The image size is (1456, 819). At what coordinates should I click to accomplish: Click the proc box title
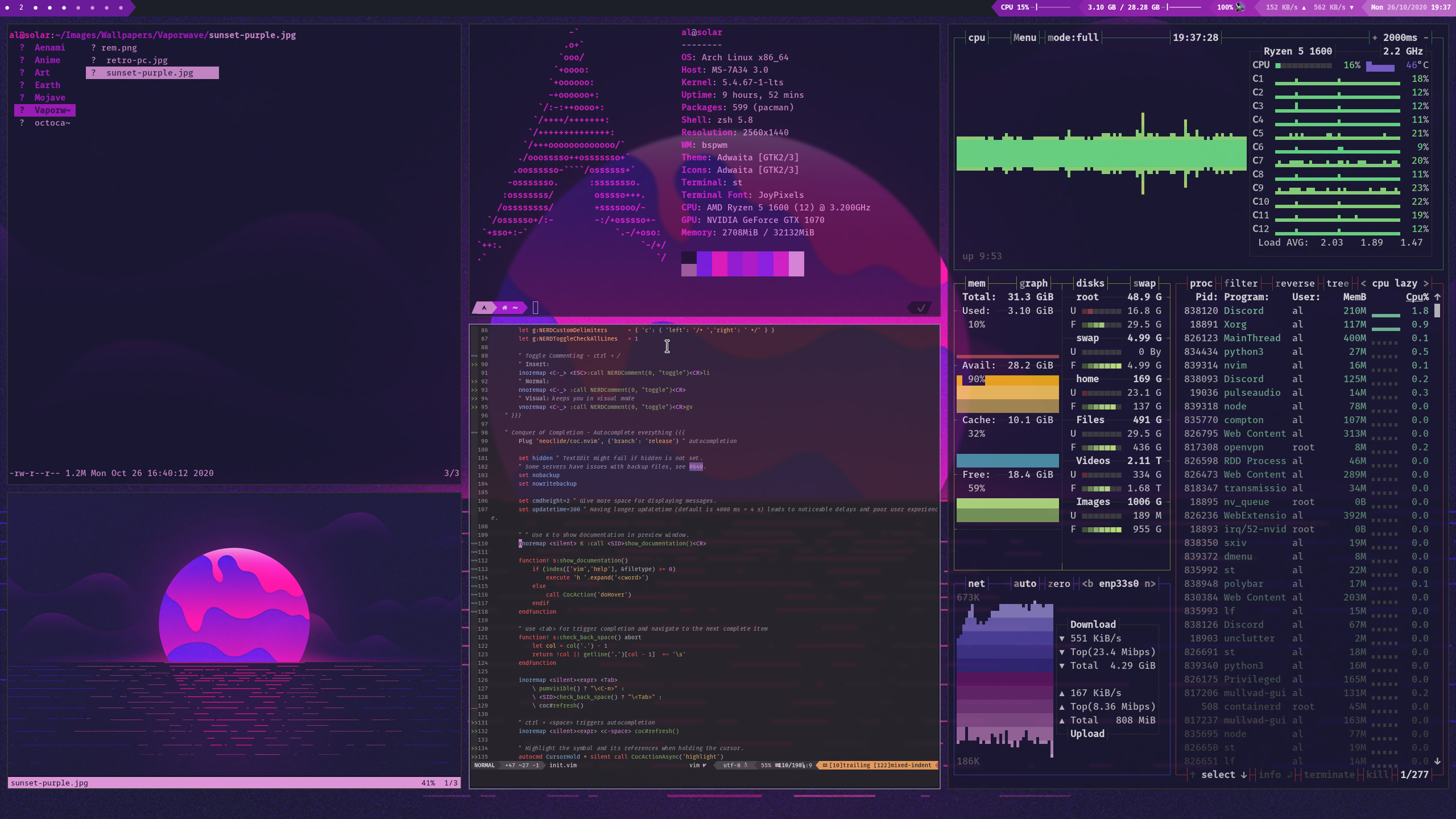(x=1201, y=283)
